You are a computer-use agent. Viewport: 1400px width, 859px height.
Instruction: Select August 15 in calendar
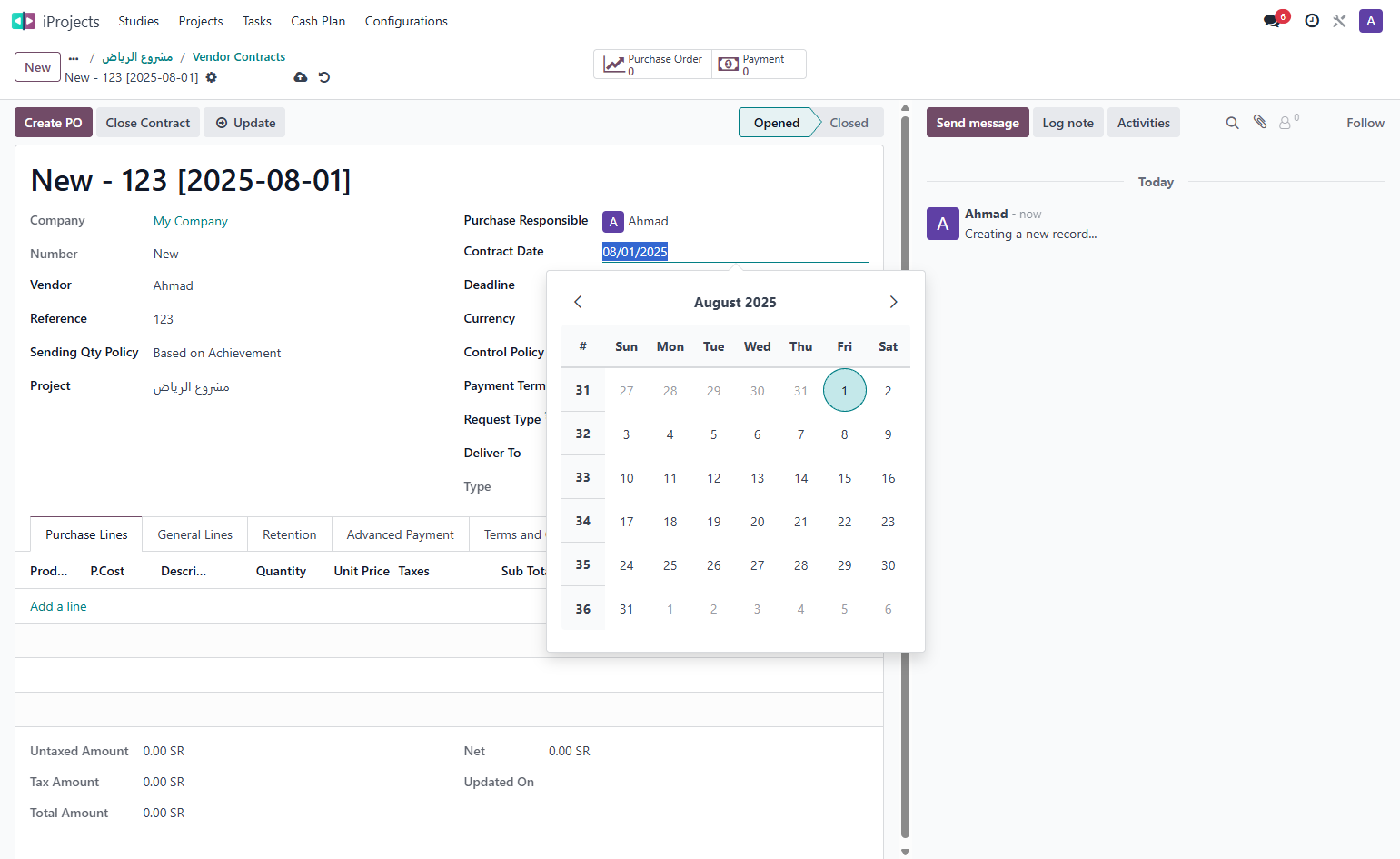click(845, 478)
